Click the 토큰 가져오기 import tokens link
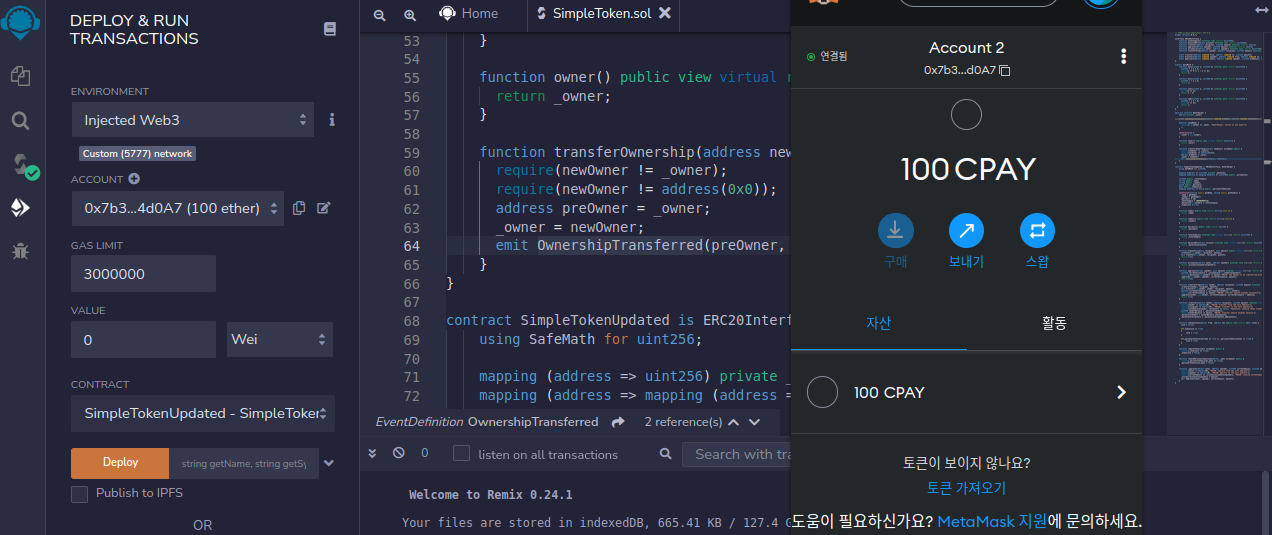Image resolution: width=1272 pixels, height=535 pixels. [966, 488]
